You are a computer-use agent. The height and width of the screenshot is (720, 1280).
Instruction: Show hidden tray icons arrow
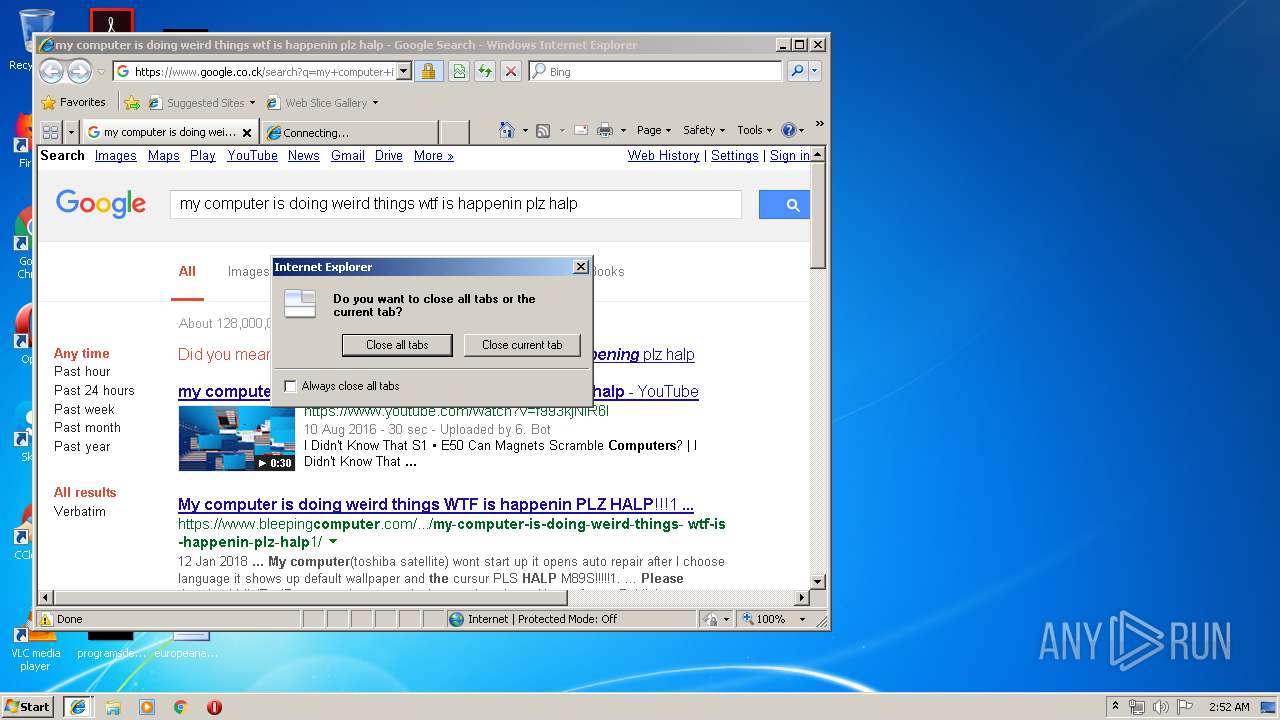tap(1115, 706)
